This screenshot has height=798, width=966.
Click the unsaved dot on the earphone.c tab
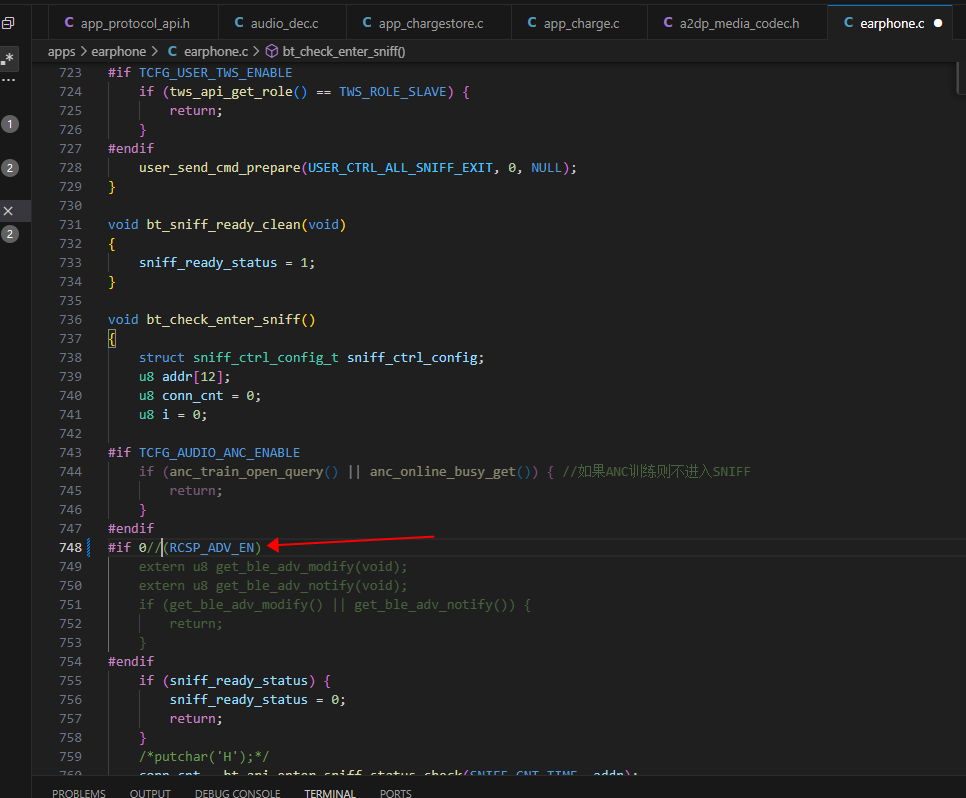pyautogui.click(x=938, y=23)
